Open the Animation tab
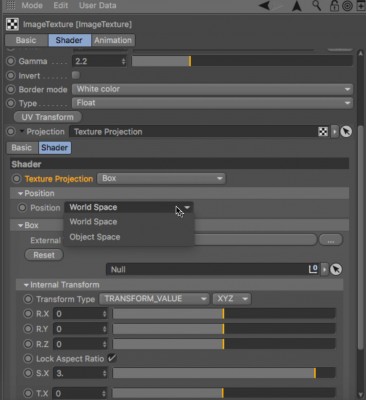The height and width of the screenshot is (400, 366). 113,40
